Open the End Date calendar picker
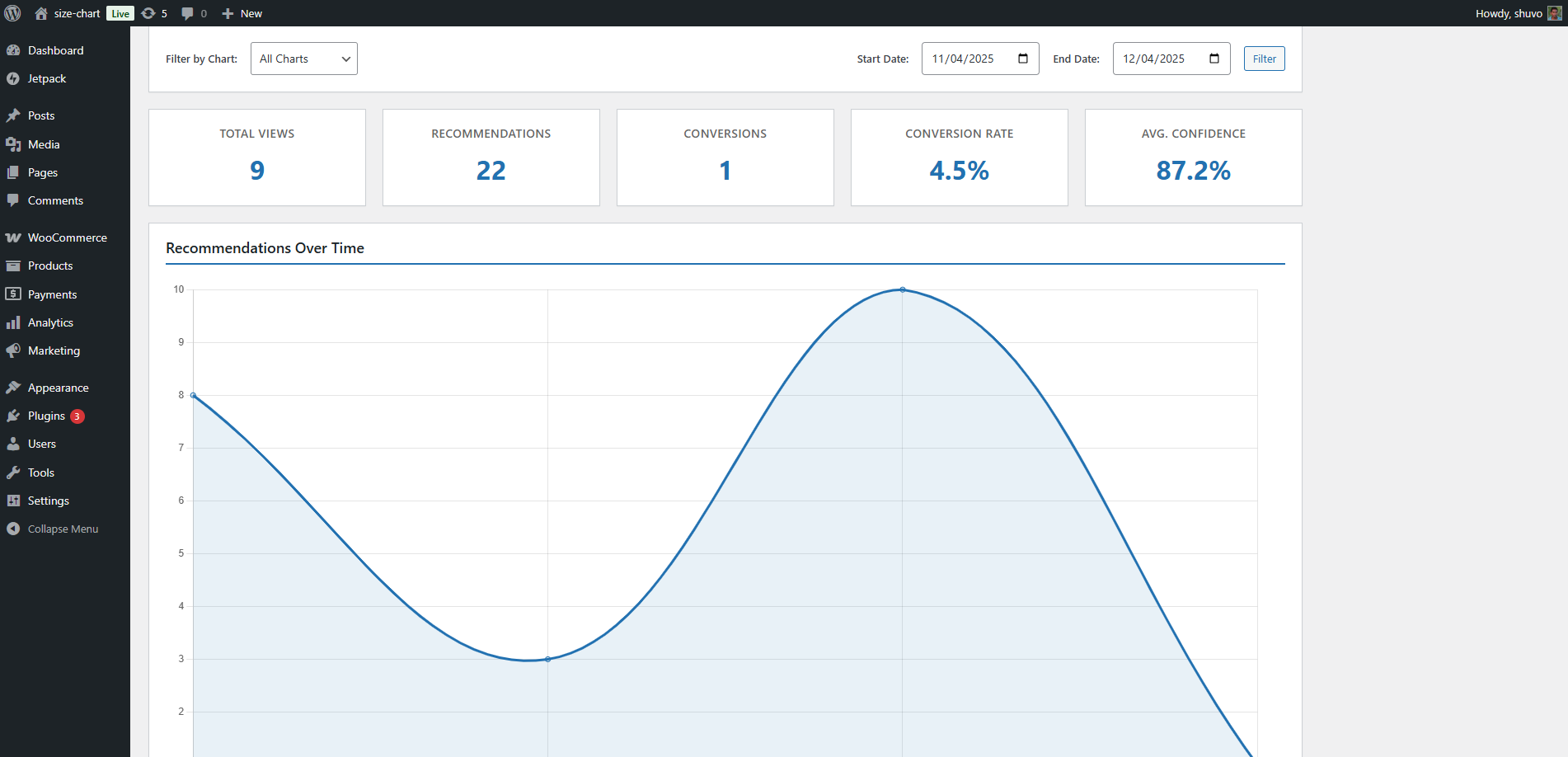 click(1214, 59)
